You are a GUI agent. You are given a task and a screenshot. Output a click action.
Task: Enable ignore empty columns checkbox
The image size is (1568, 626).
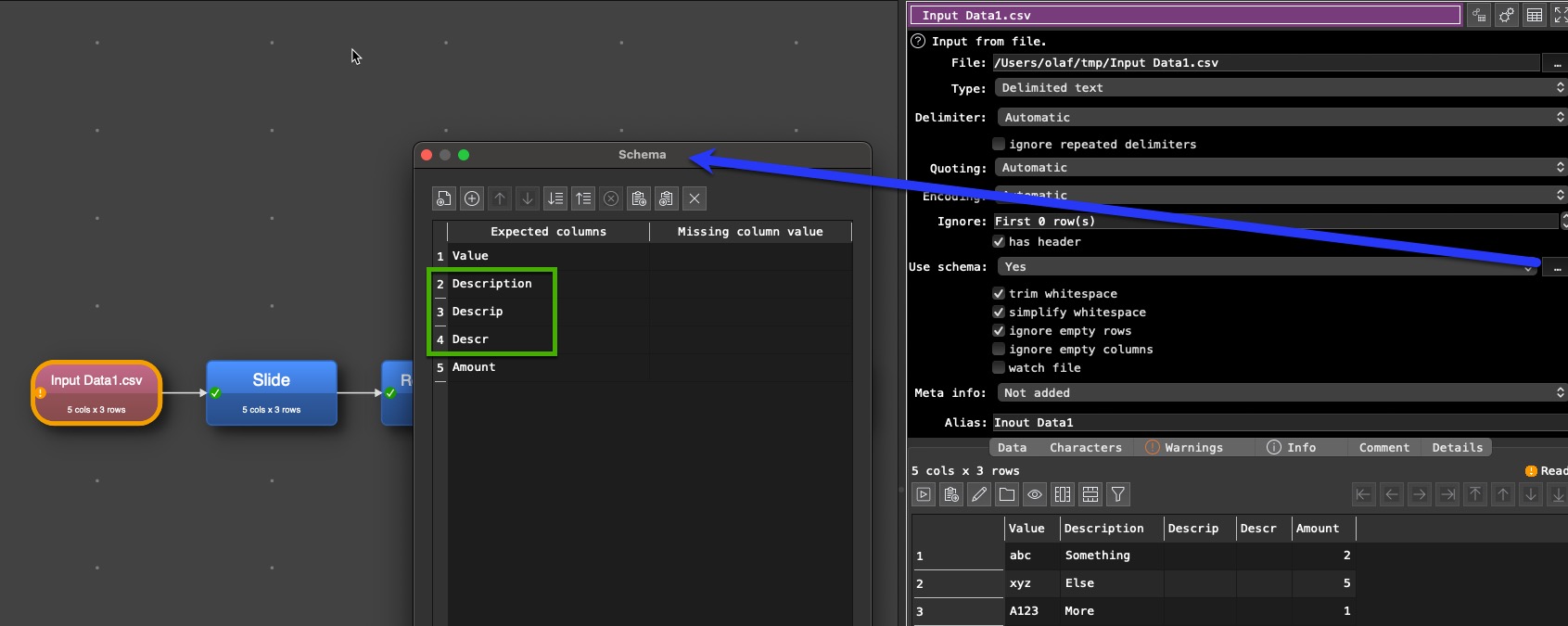pyautogui.click(x=999, y=349)
